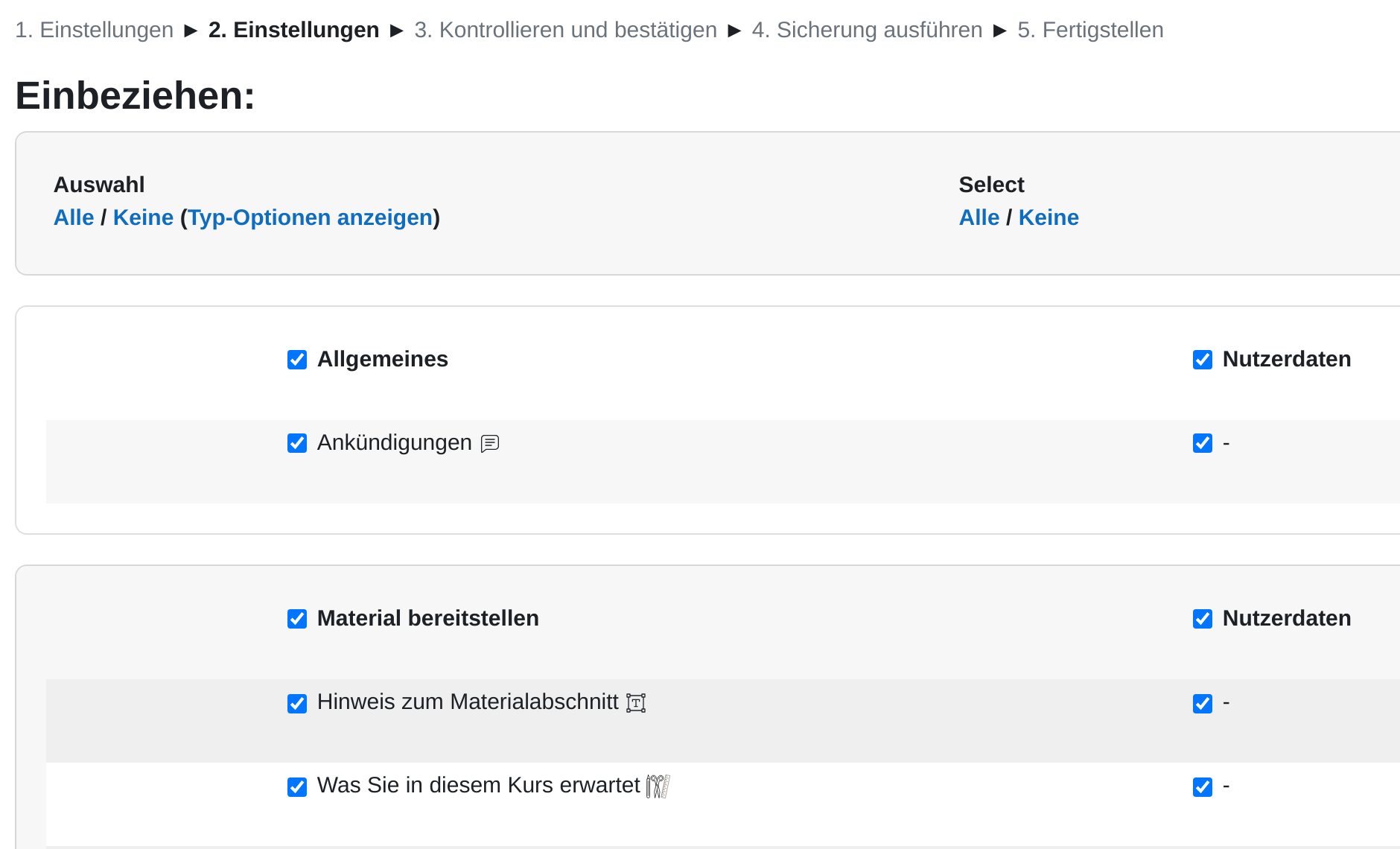Open Typ-Optionen anzeigen link

pyautogui.click(x=310, y=217)
